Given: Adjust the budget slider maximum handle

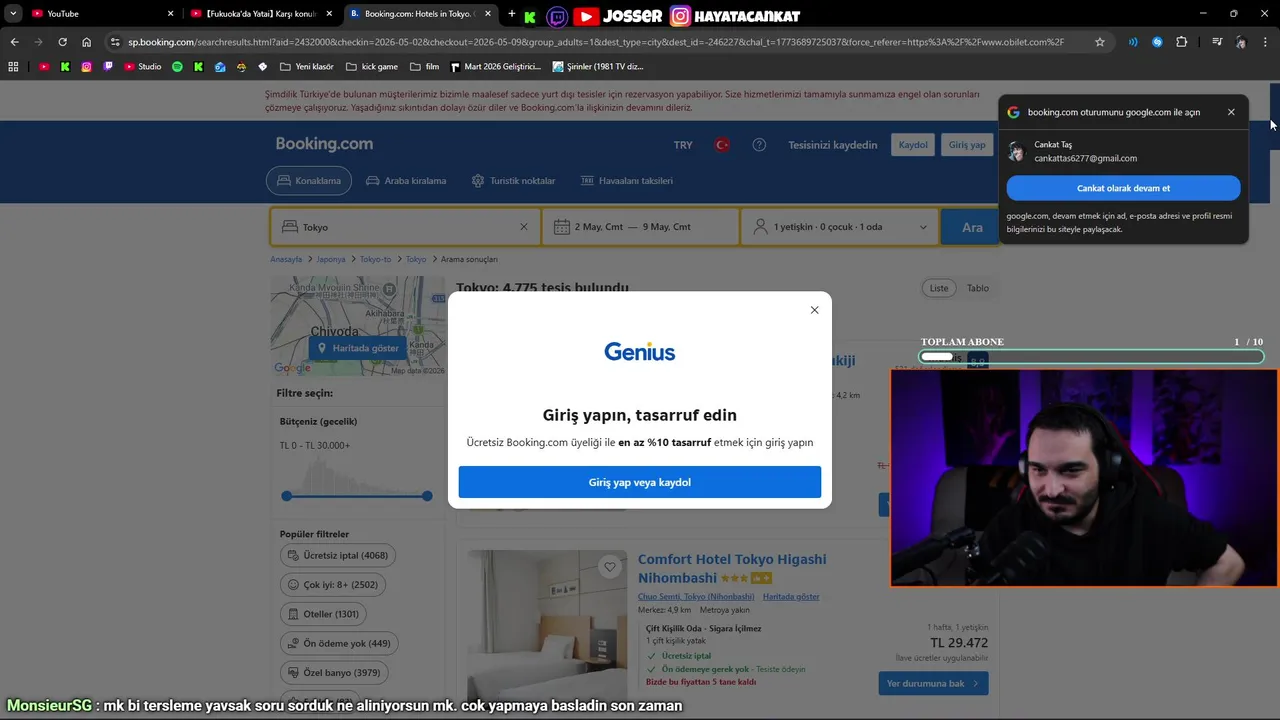Looking at the screenshot, I should pyautogui.click(x=427, y=496).
